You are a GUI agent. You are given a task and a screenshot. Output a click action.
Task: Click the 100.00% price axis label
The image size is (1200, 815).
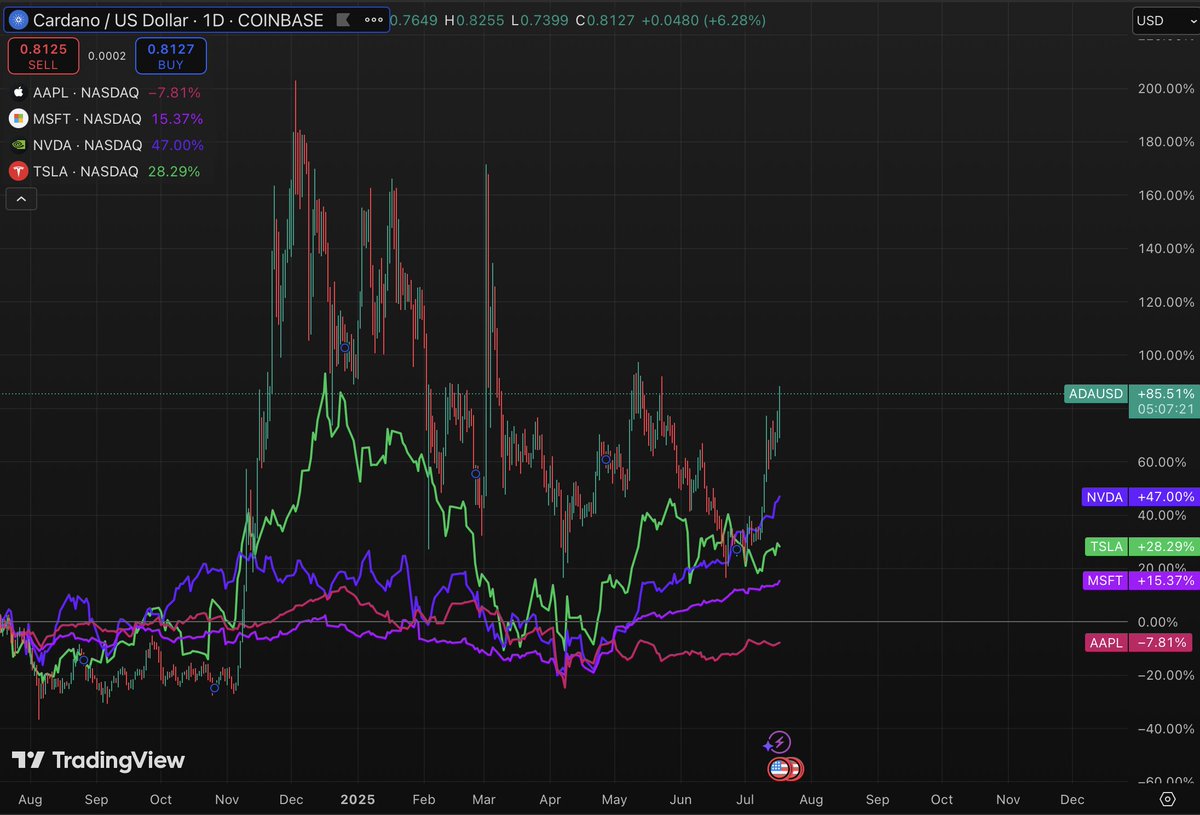pyautogui.click(x=1165, y=355)
